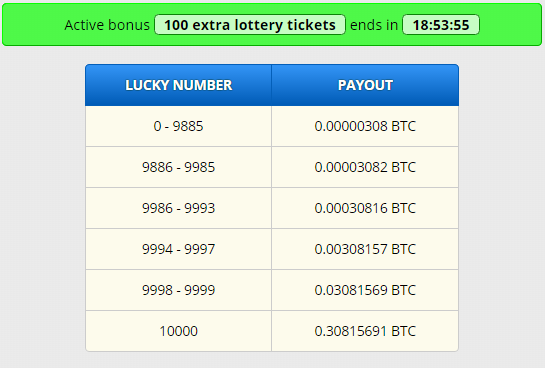Select the 0.00000308 BTC payout cell
The image size is (545, 368).
[365, 126]
